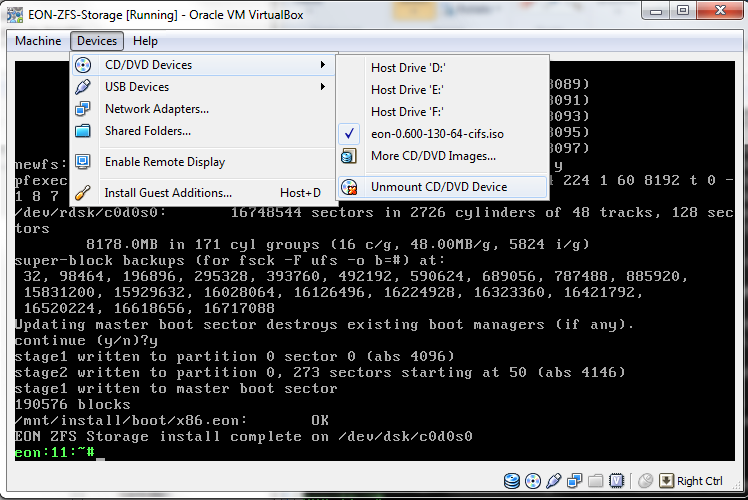Open More CD/DVD Images...
This screenshot has height=500, width=748.
click(443, 156)
